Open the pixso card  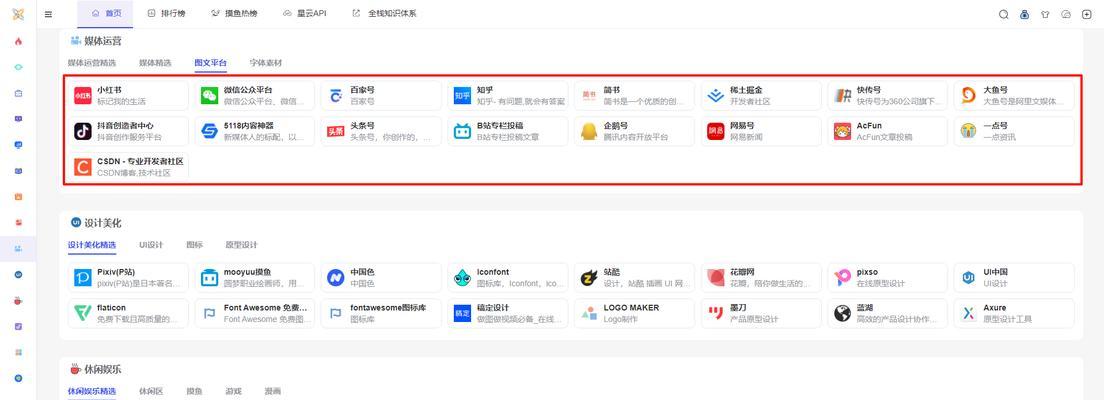888,277
